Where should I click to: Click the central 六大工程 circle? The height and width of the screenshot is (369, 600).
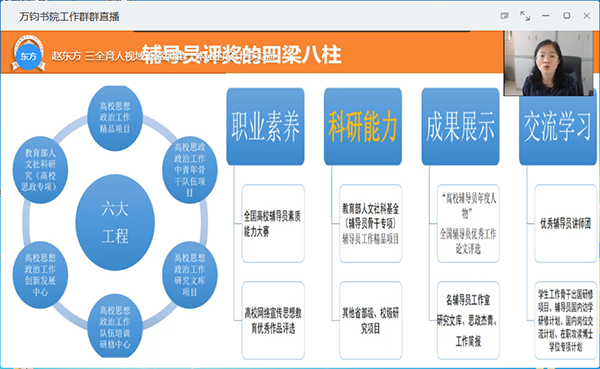click(115, 222)
